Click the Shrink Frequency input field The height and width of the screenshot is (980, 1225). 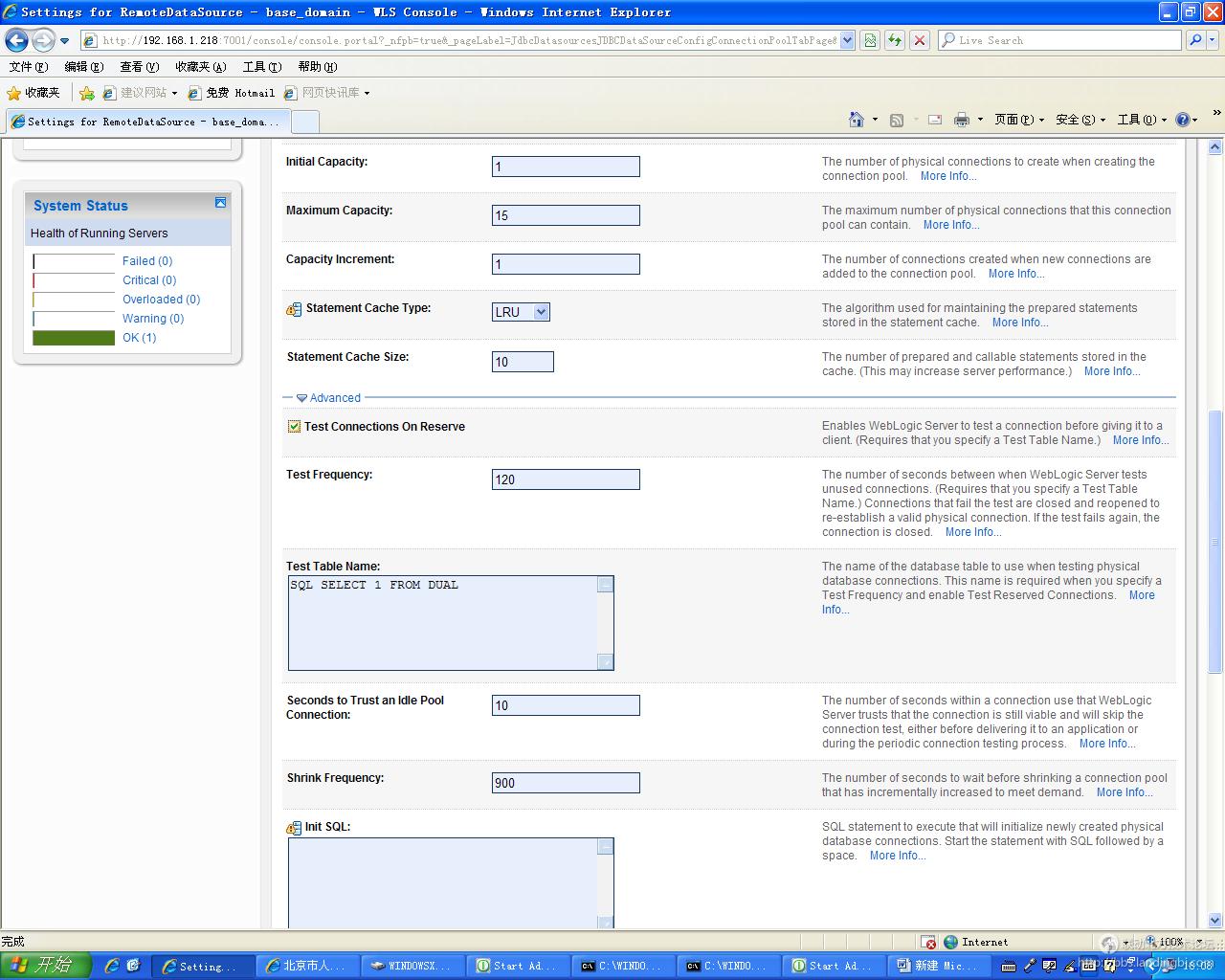click(566, 783)
